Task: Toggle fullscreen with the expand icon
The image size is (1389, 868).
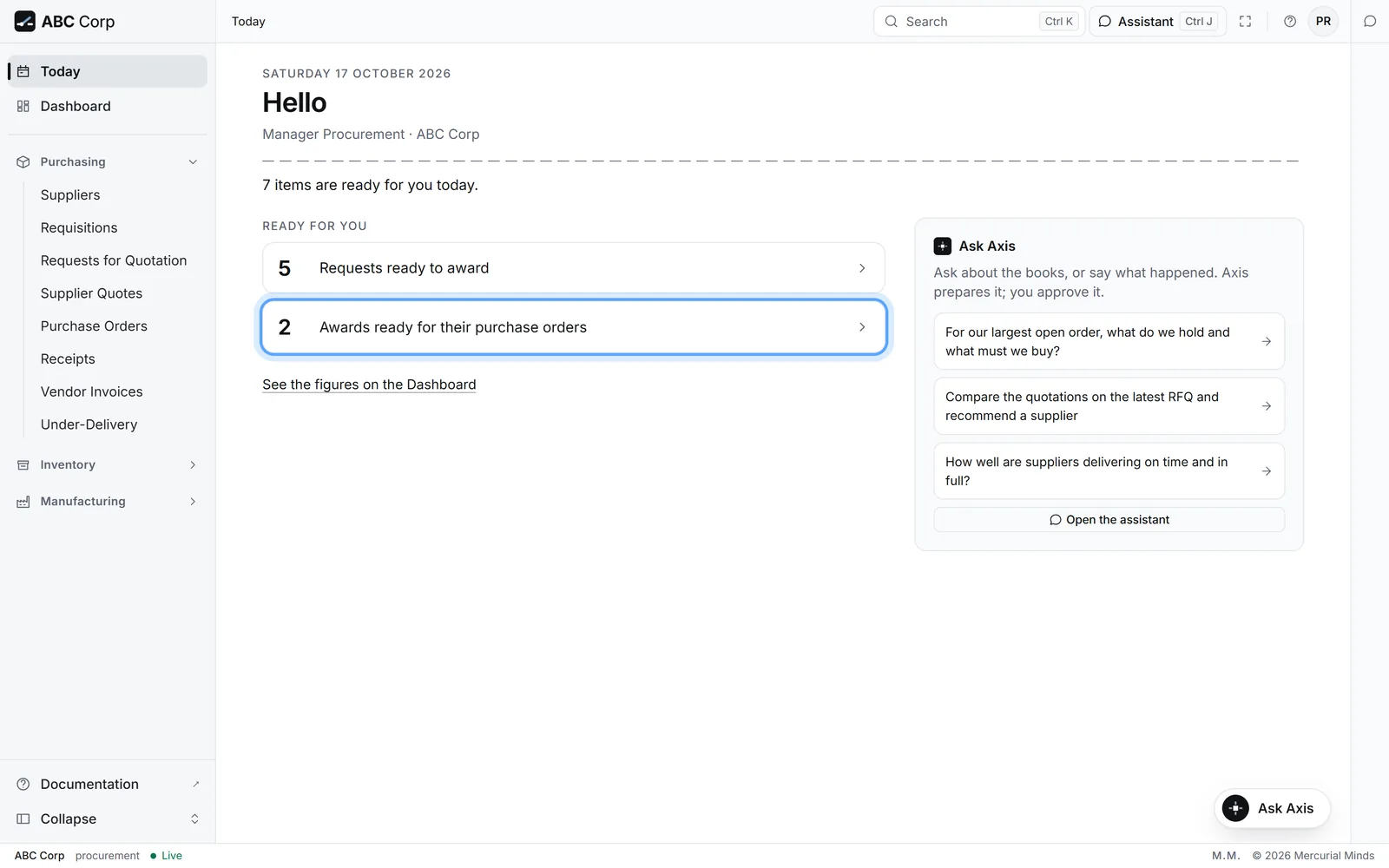Action: (1245, 22)
